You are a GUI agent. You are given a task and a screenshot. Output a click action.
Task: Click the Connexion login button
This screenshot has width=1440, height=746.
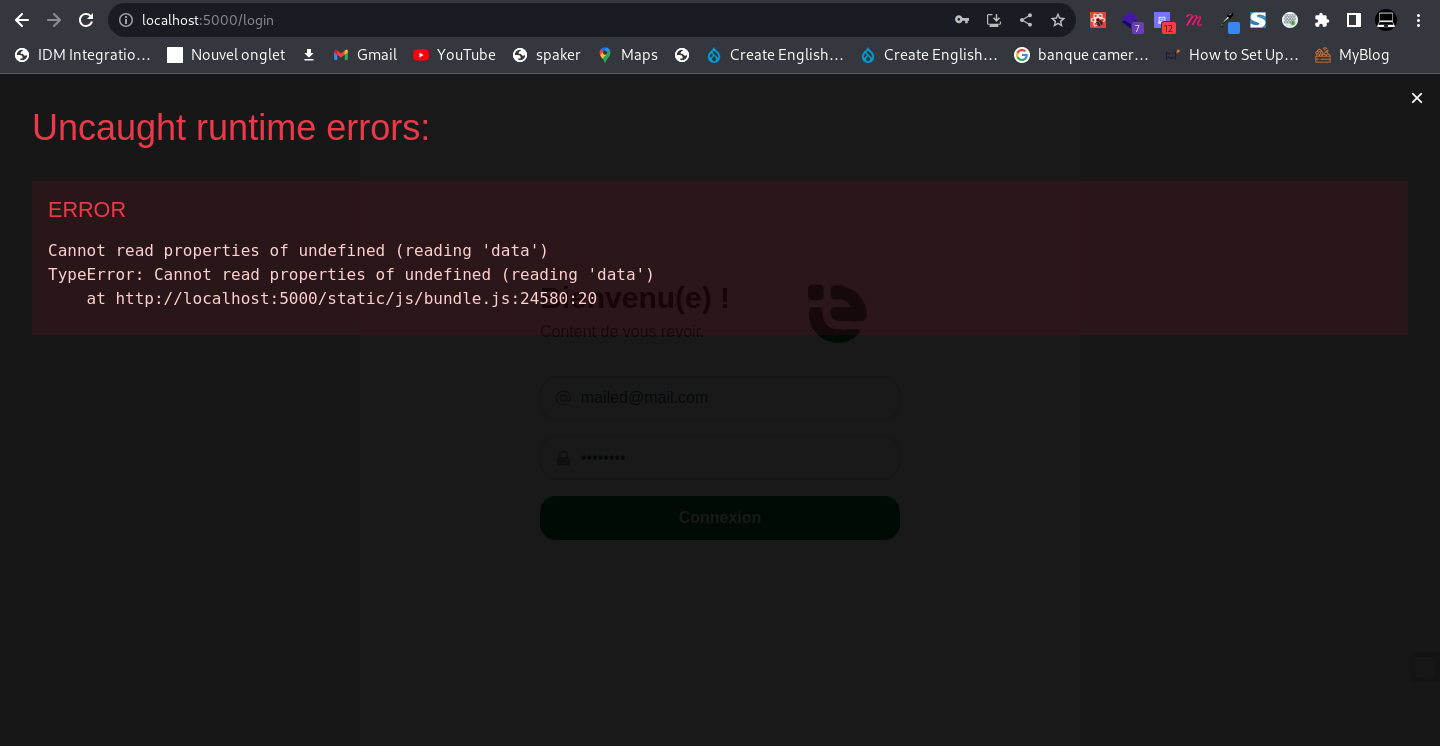click(x=719, y=517)
